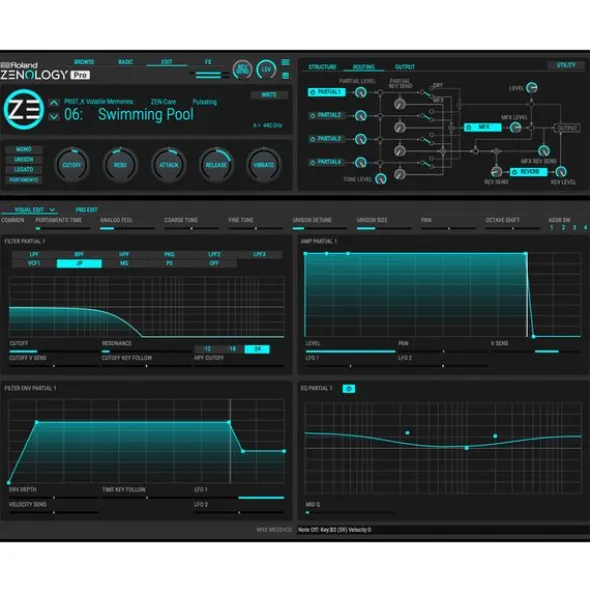Click the REV SEND knob left of REVERB
Image resolution: width=590 pixels, height=591 pixels.
[x=496, y=171]
